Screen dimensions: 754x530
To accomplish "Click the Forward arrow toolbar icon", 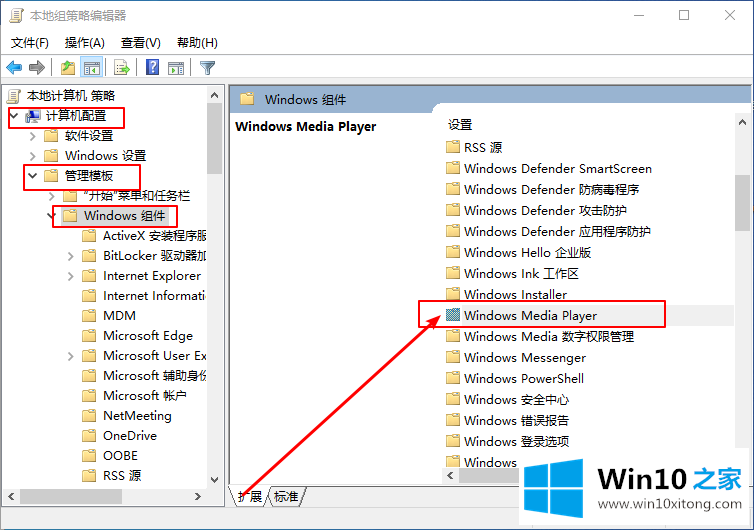I will [x=37, y=67].
